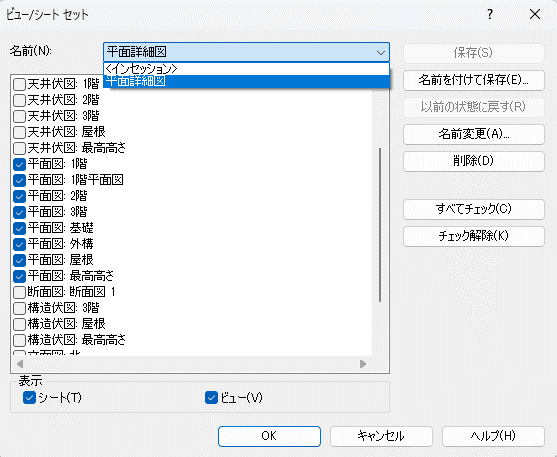
Task: Enable the 断面図: 断面図 1 checkbox
Action: [19, 292]
